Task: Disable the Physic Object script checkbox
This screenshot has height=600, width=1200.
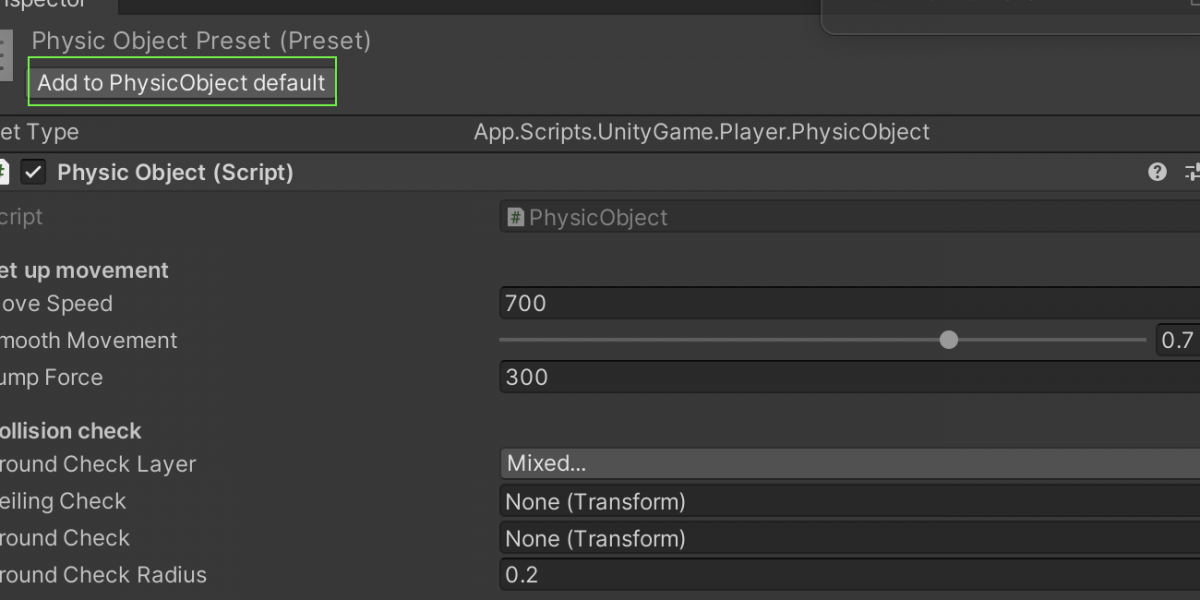Action: tap(34, 172)
